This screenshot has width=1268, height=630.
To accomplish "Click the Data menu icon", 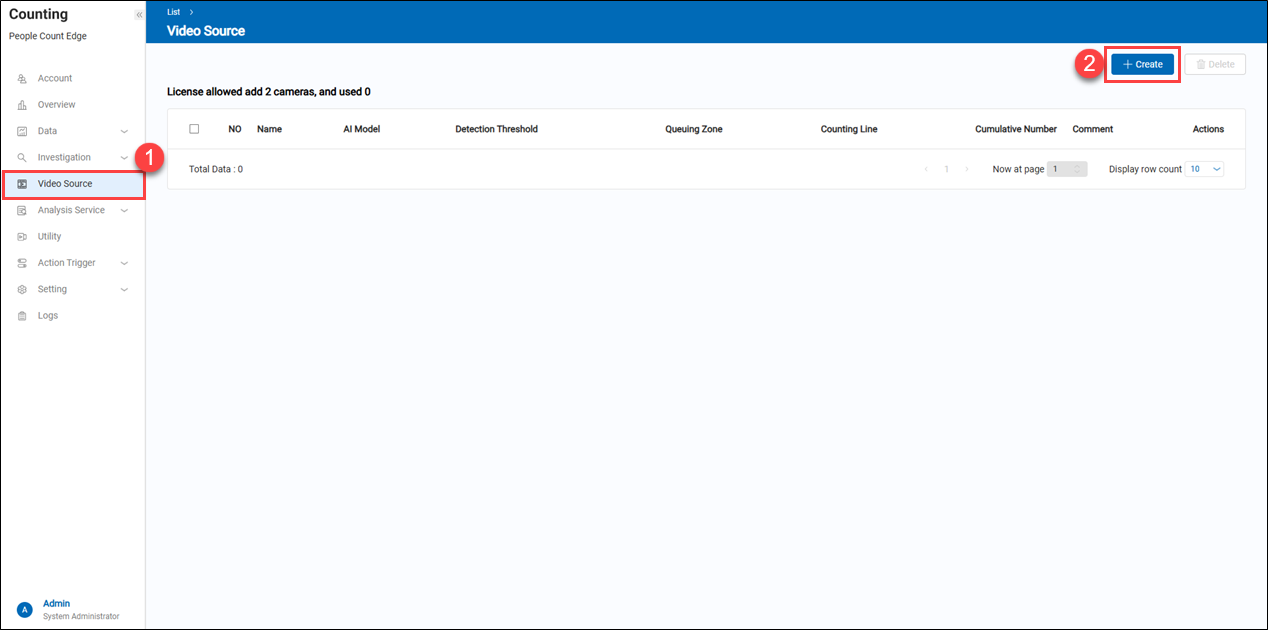I will point(22,131).
